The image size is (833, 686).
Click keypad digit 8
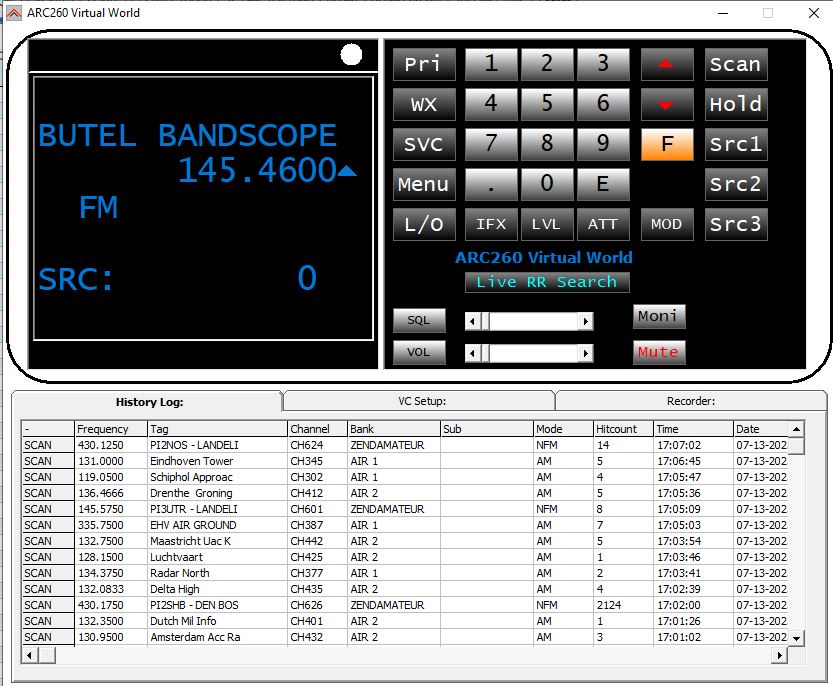click(x=547, y=144)
